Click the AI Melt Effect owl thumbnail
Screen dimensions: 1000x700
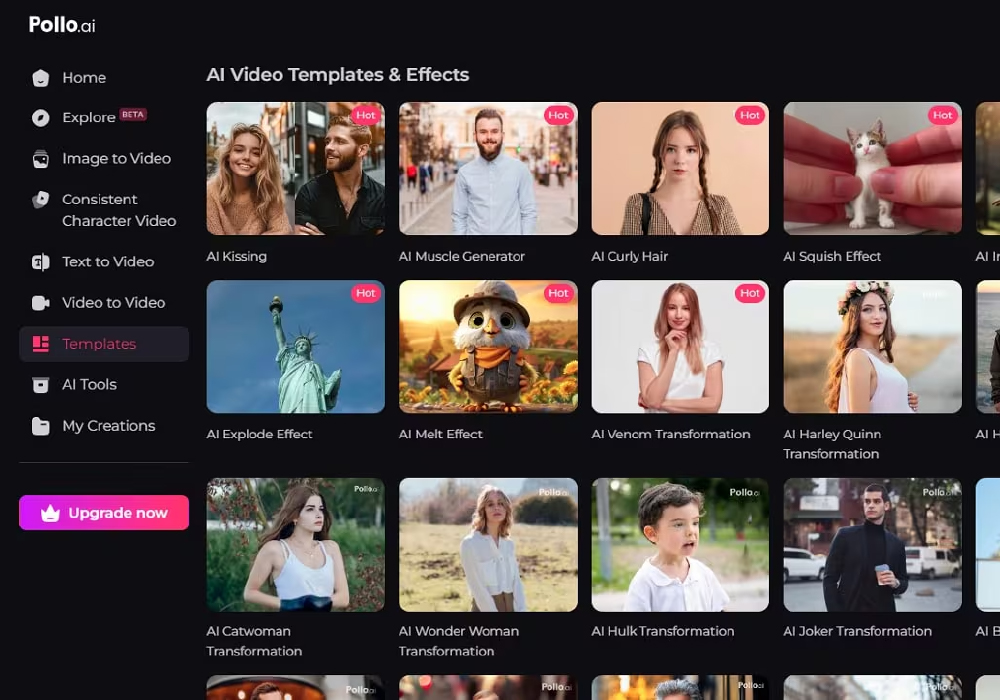pyautogui.click(x=488, y=346)
